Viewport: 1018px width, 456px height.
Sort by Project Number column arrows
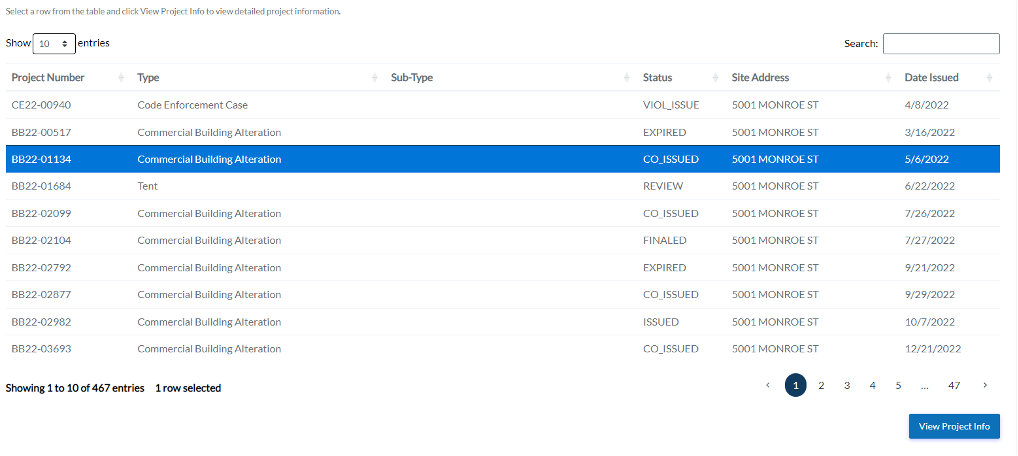(x=121, y=78)
